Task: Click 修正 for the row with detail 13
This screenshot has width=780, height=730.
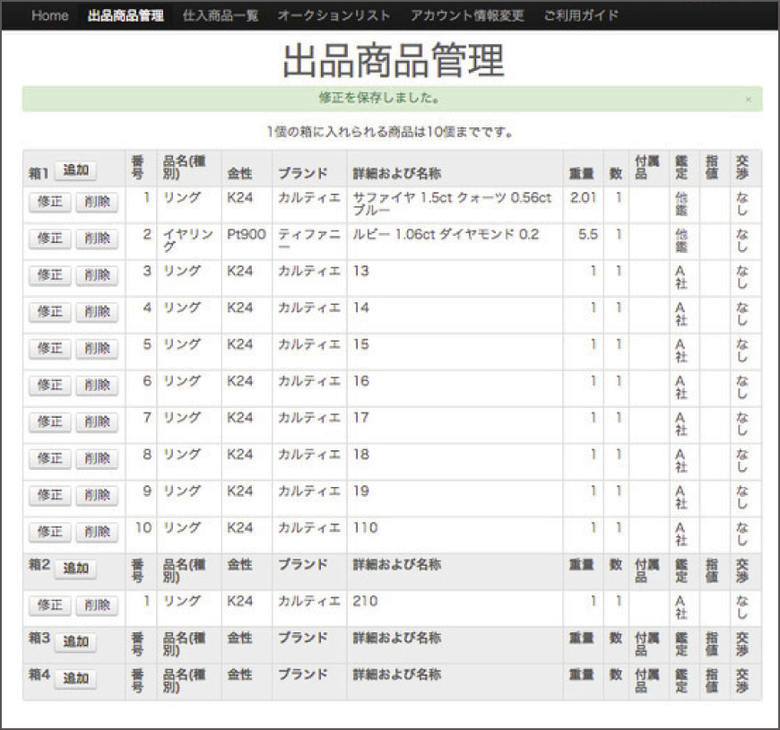Action: point(50,275)
